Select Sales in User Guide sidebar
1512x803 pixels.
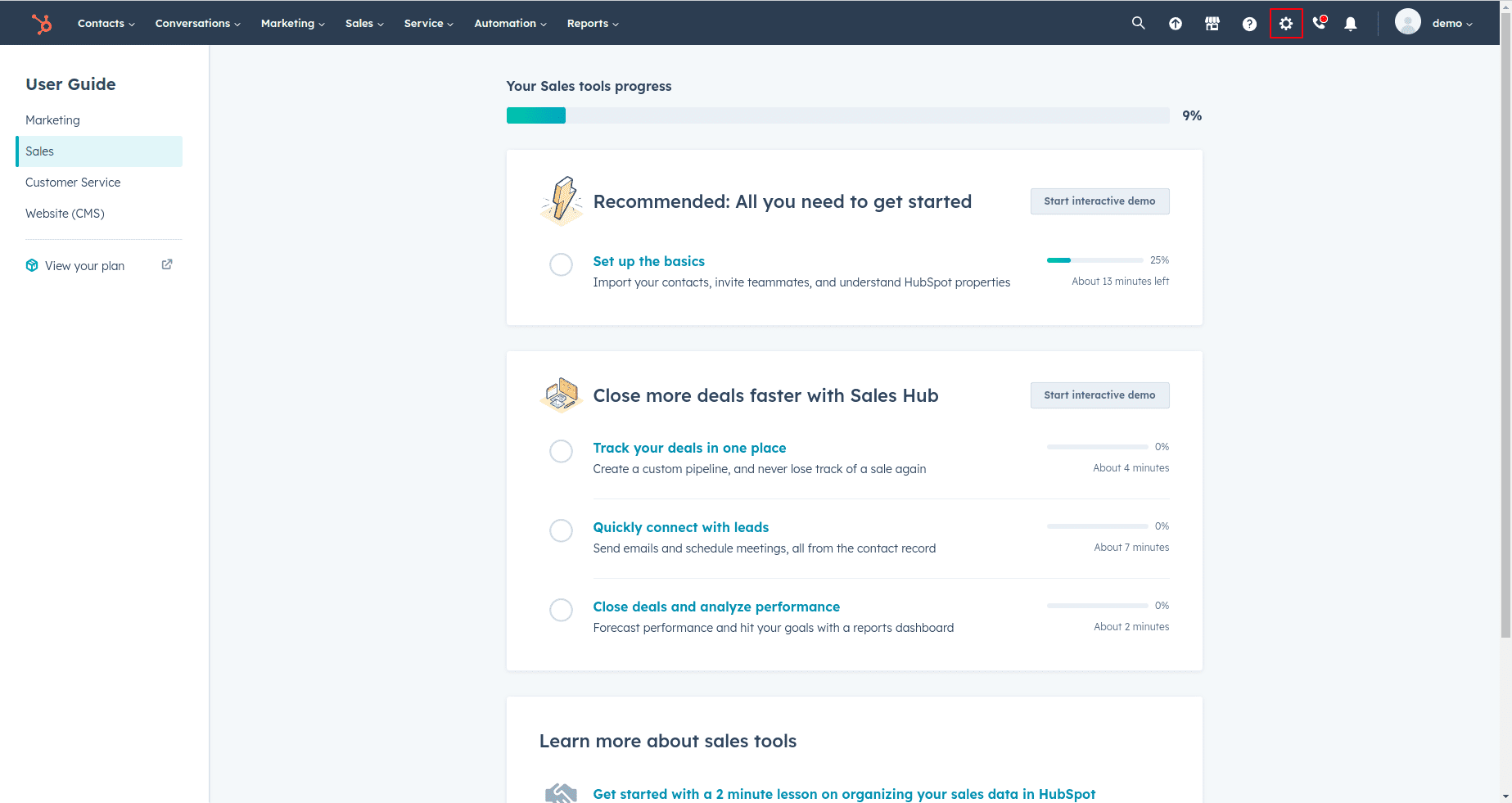(99, 151)
